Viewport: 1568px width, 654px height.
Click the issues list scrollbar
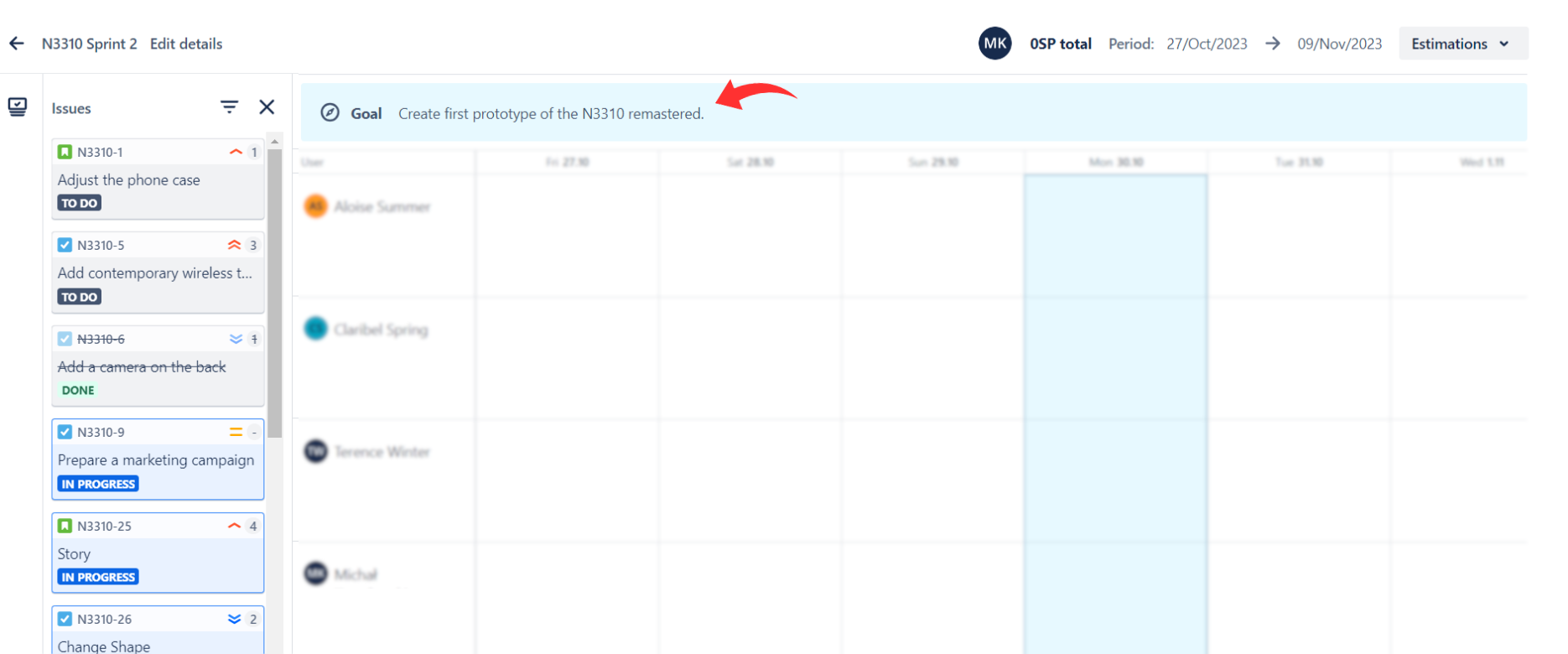pos(274,293)
